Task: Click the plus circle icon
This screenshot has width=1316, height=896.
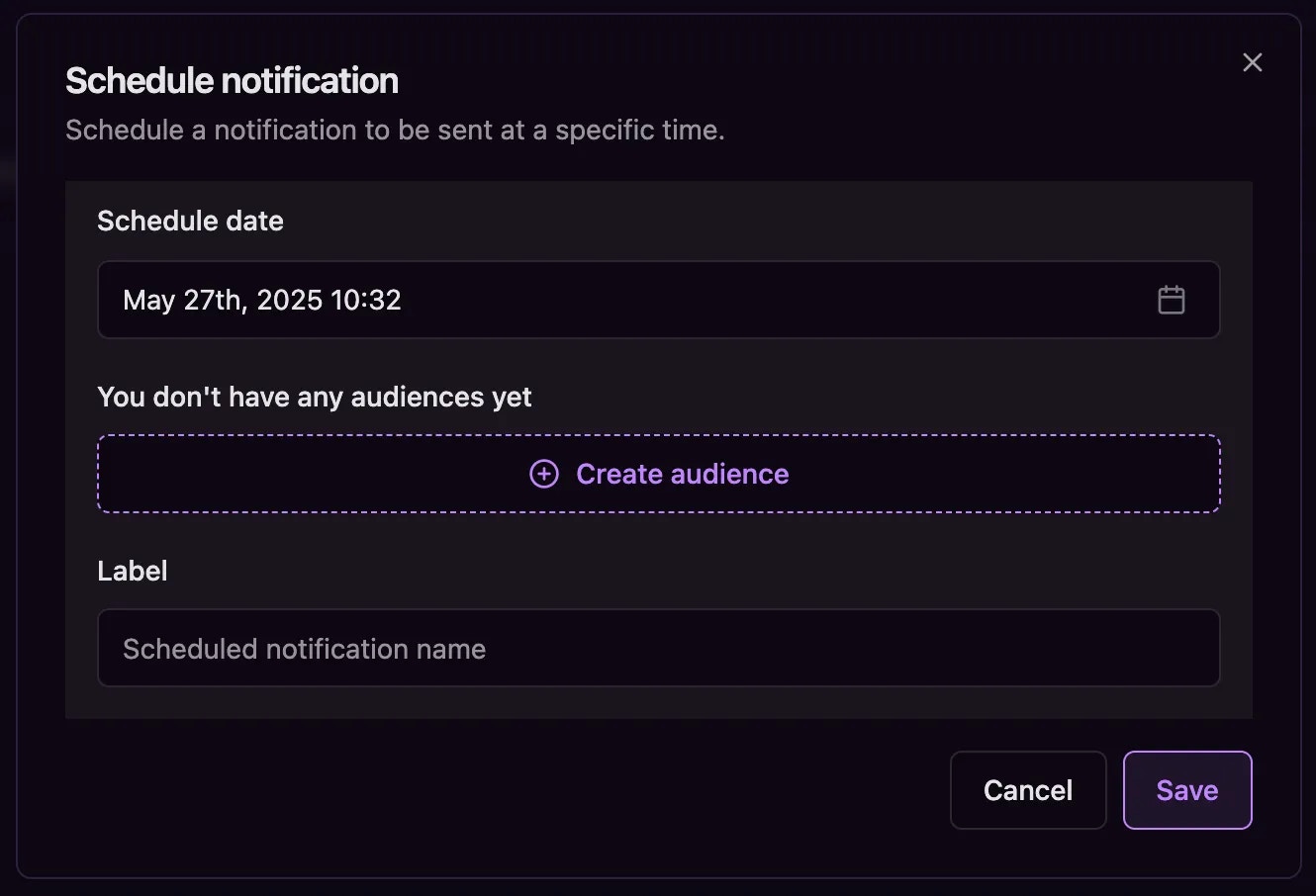Action: point(544,474)
